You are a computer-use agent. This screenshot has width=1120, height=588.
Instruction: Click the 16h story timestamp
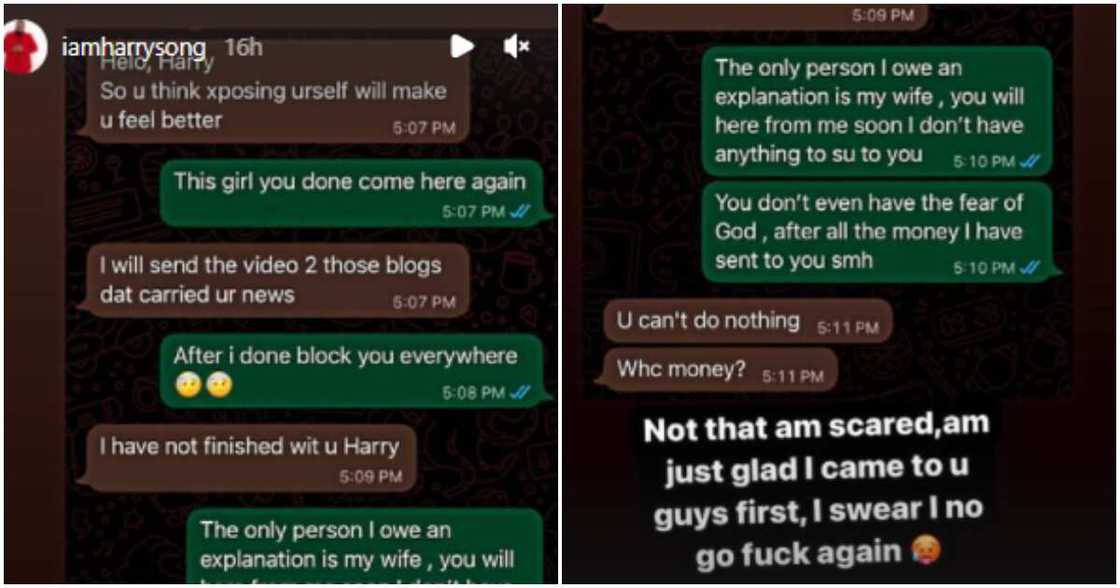click(x=244, y=47)
